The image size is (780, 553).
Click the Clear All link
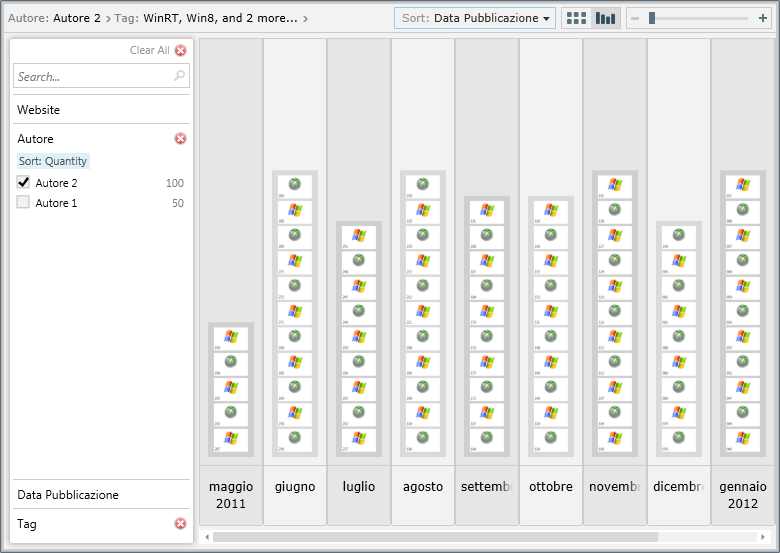coord(149,50)
